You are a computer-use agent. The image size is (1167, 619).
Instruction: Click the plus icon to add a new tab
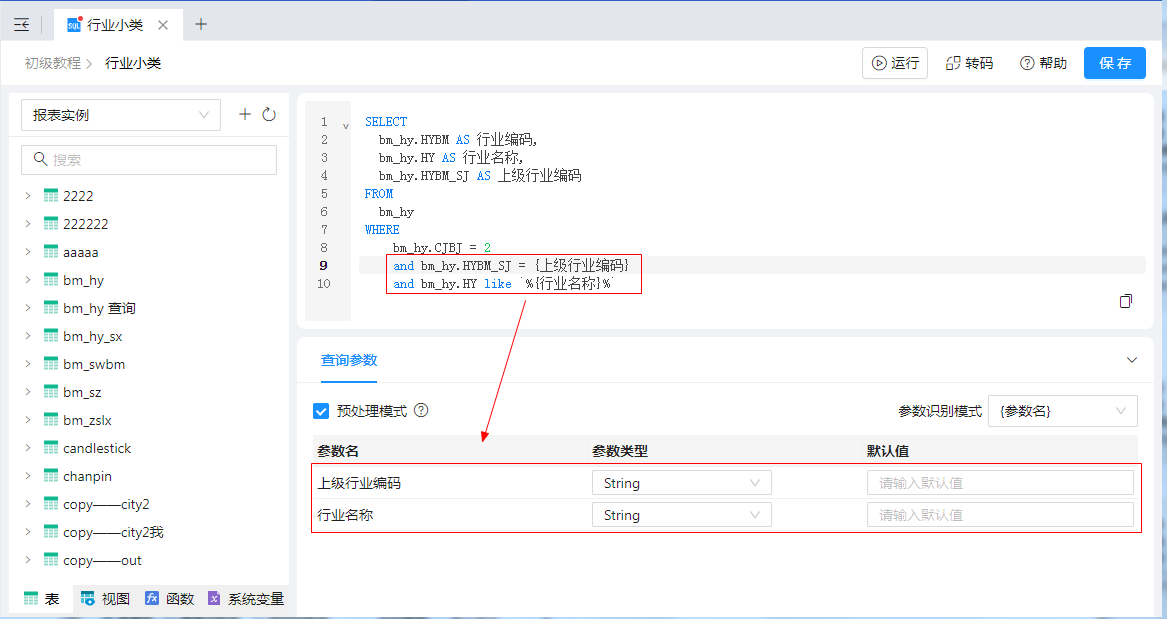[201, 24]
